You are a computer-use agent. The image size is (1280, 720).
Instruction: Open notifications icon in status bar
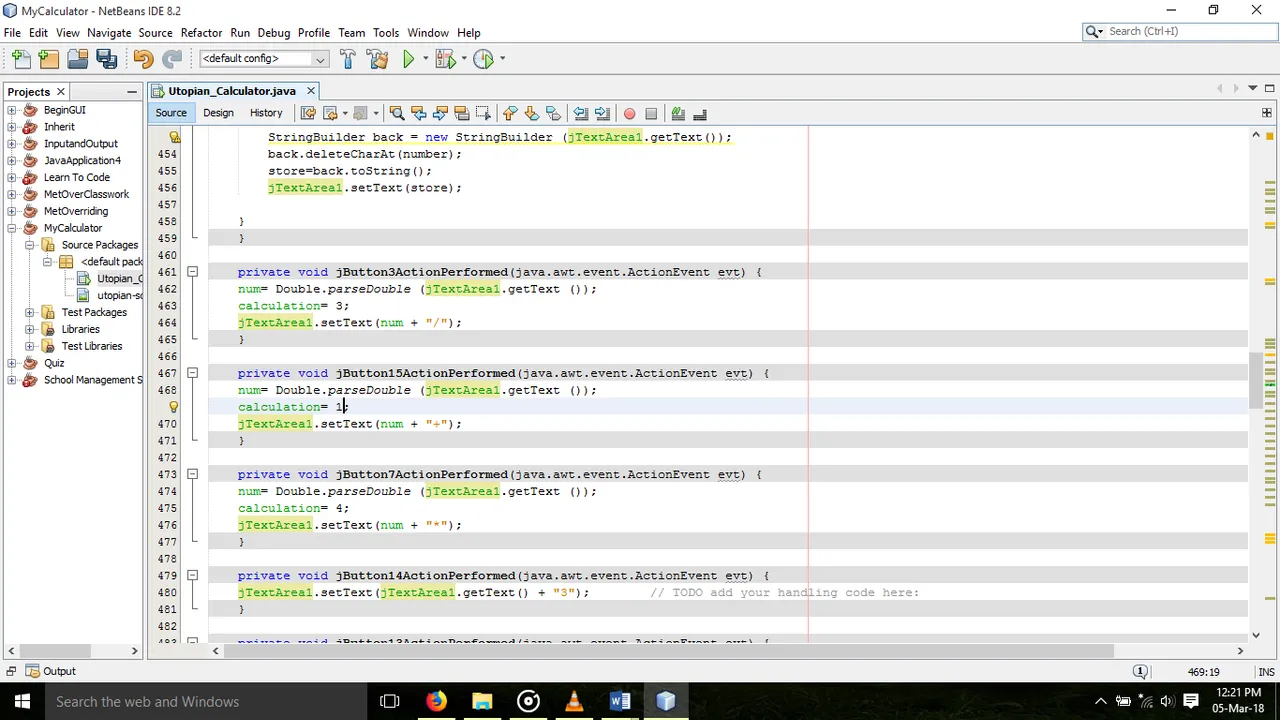pos(1140,672)
